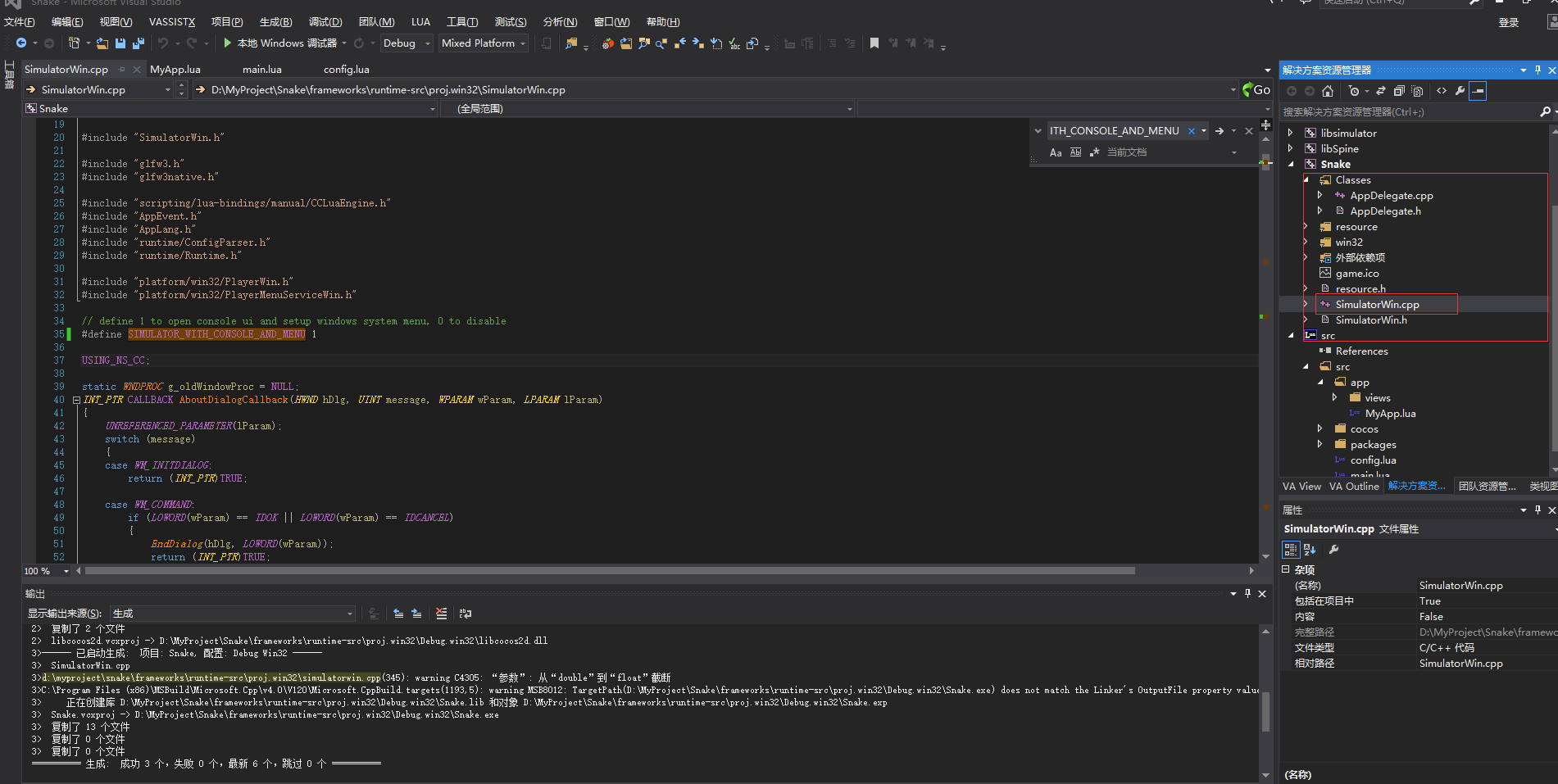Open Properties via the wrench icon in Solution Explorer
Image resolution: width=1558 pixels, height=784 pixels.
point(1460,91)
